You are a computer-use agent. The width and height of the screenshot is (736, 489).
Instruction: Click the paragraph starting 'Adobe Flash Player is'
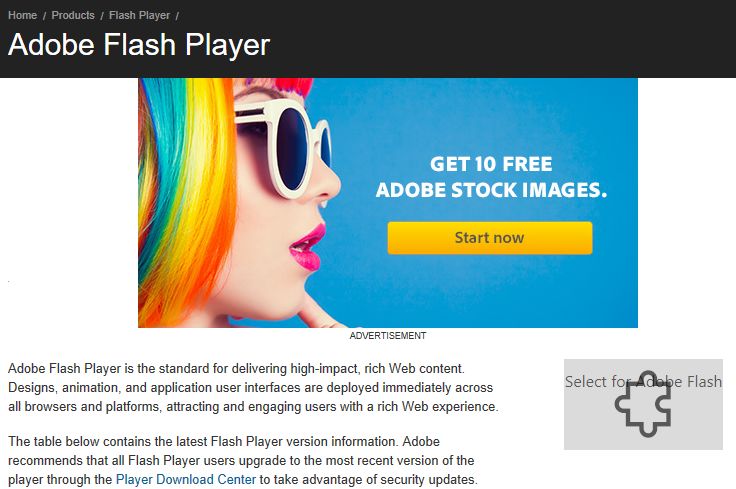pos(253,387)
